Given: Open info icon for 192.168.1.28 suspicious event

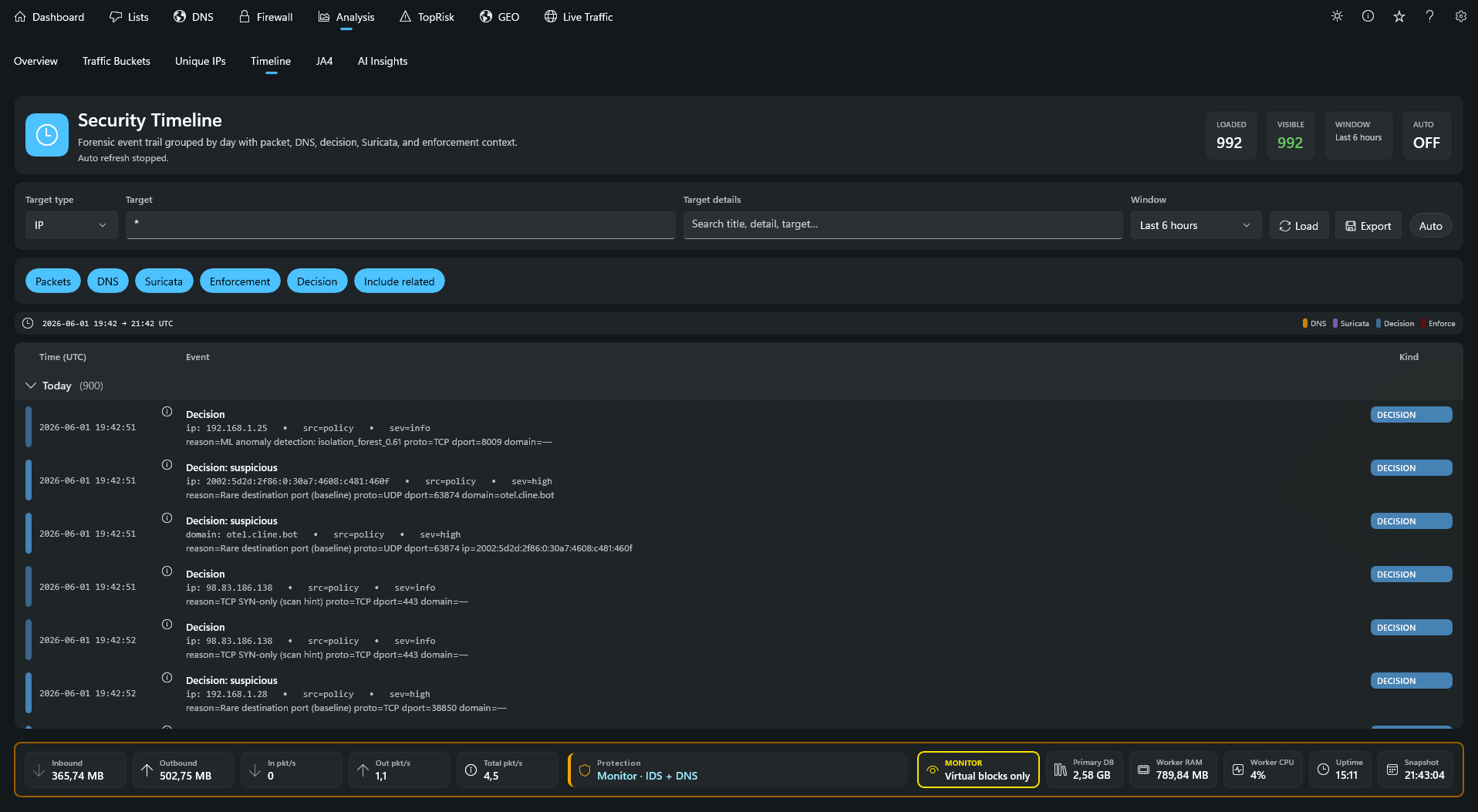Looking at the screenshot, I should coord(167,678).
